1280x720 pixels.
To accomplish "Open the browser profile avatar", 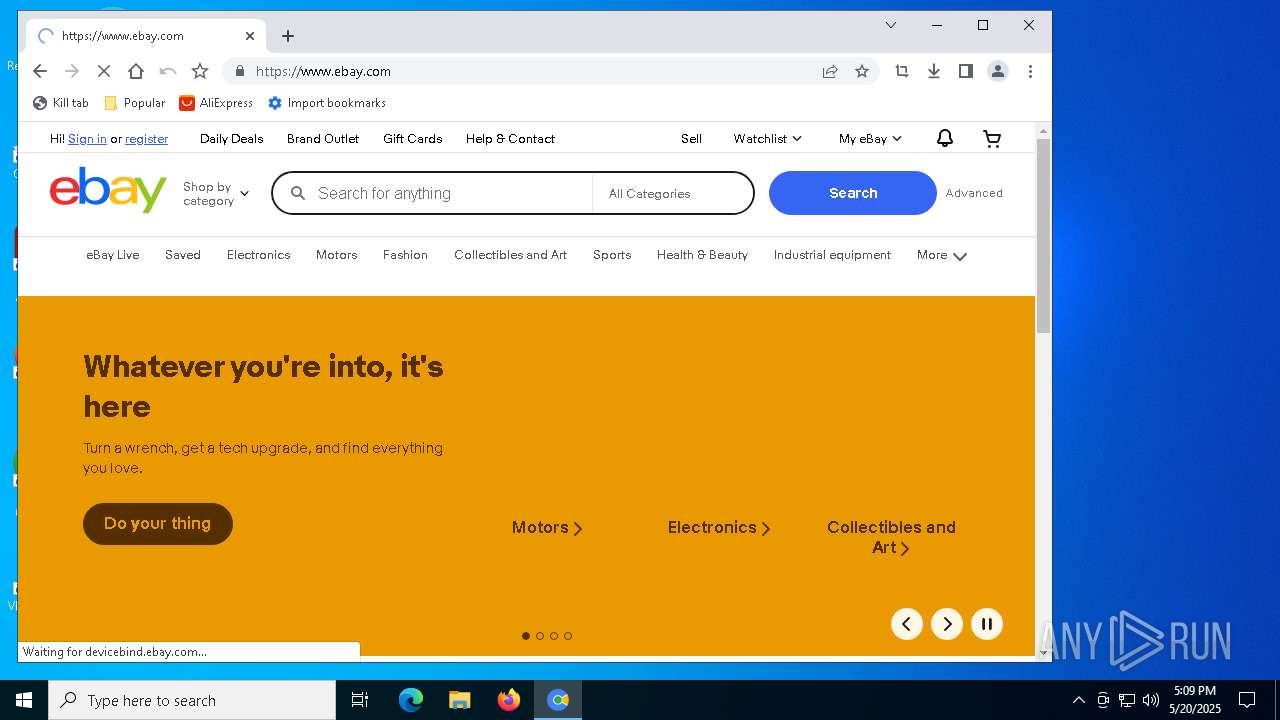I will (998, 71).
